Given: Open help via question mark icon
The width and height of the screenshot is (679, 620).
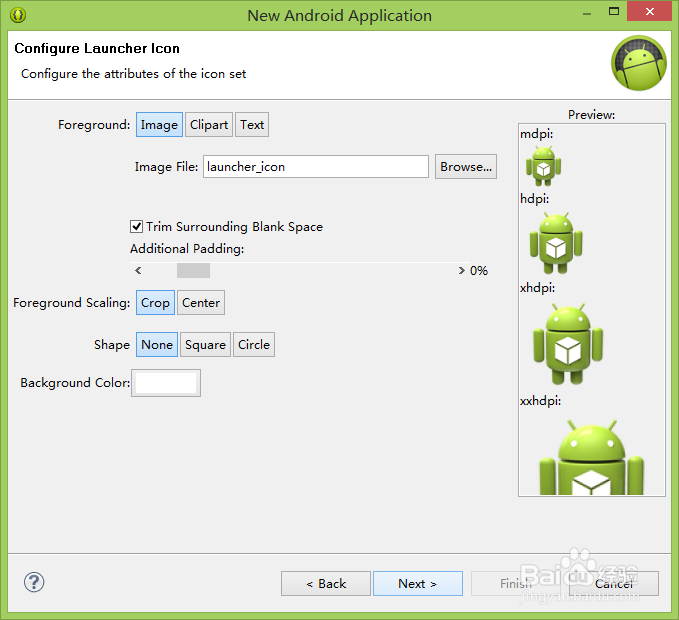Looking at the screenshot, I should click(x=34, y=582).
